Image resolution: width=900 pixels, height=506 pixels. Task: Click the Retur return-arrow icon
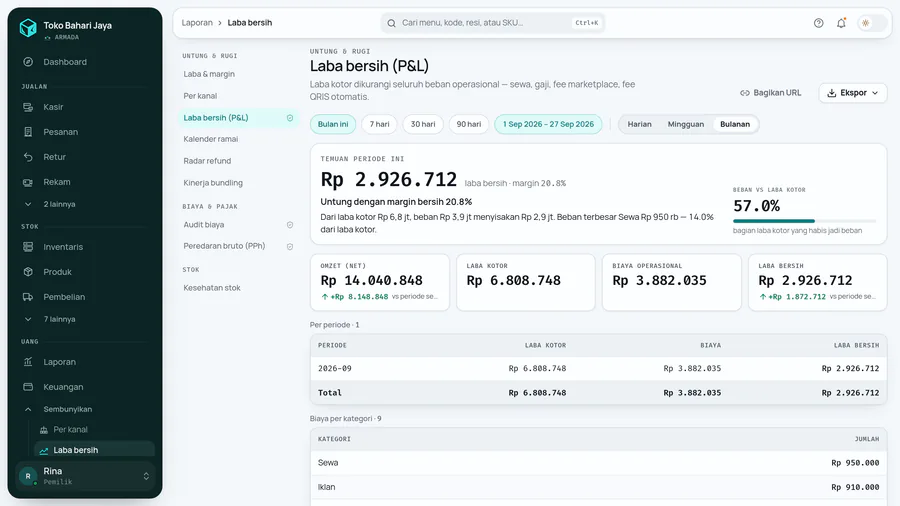click(x=28, y=157)
